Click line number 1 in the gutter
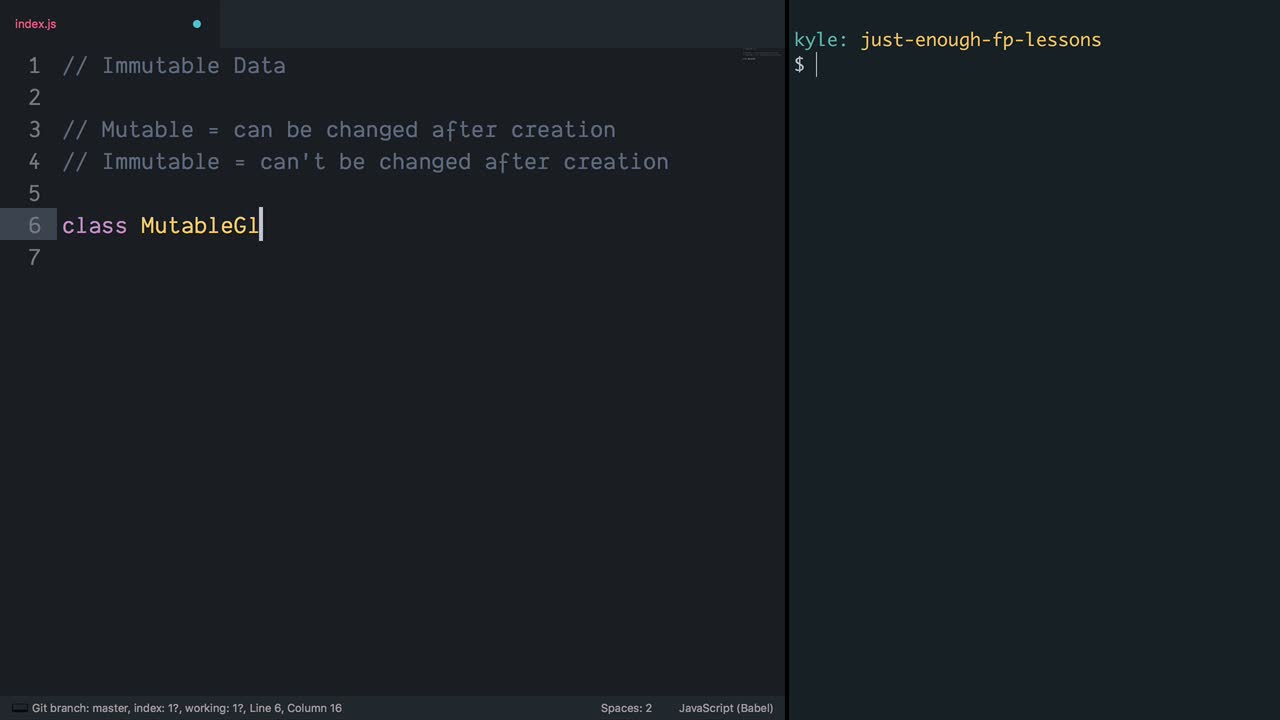The height and width of the screenshot is (720, 1280). [x=34, y=66]
